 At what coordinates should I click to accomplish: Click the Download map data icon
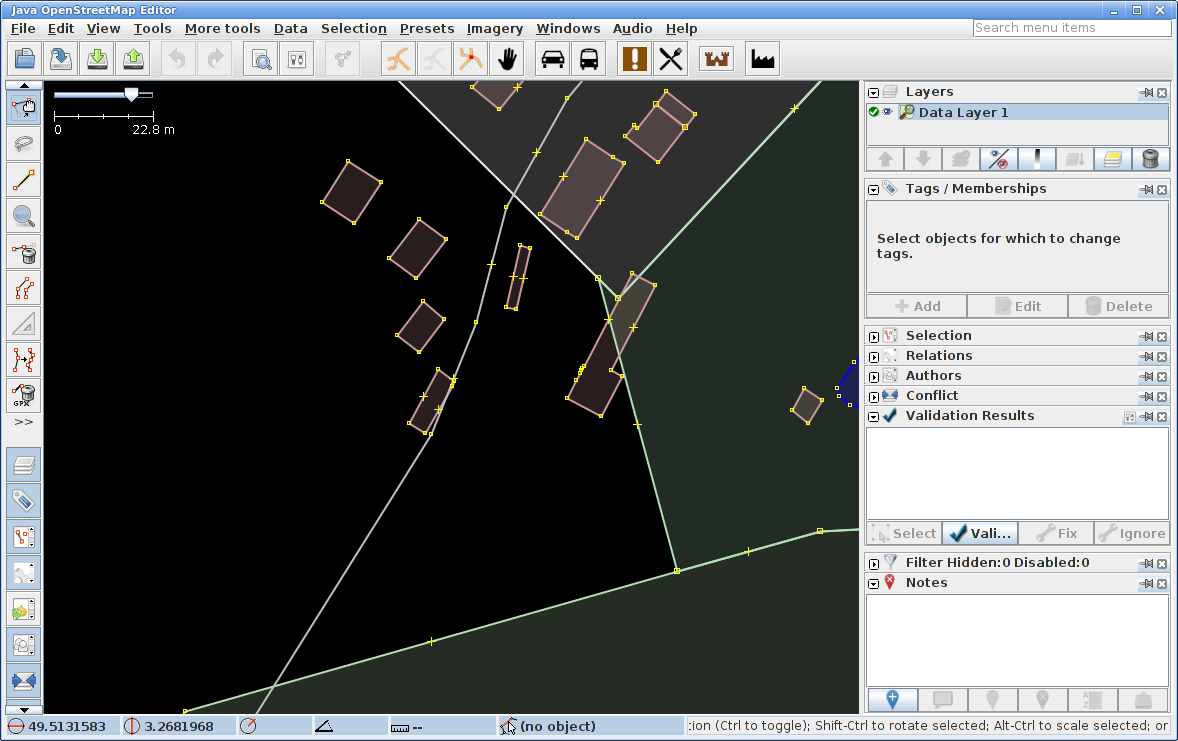coord(97,60)
